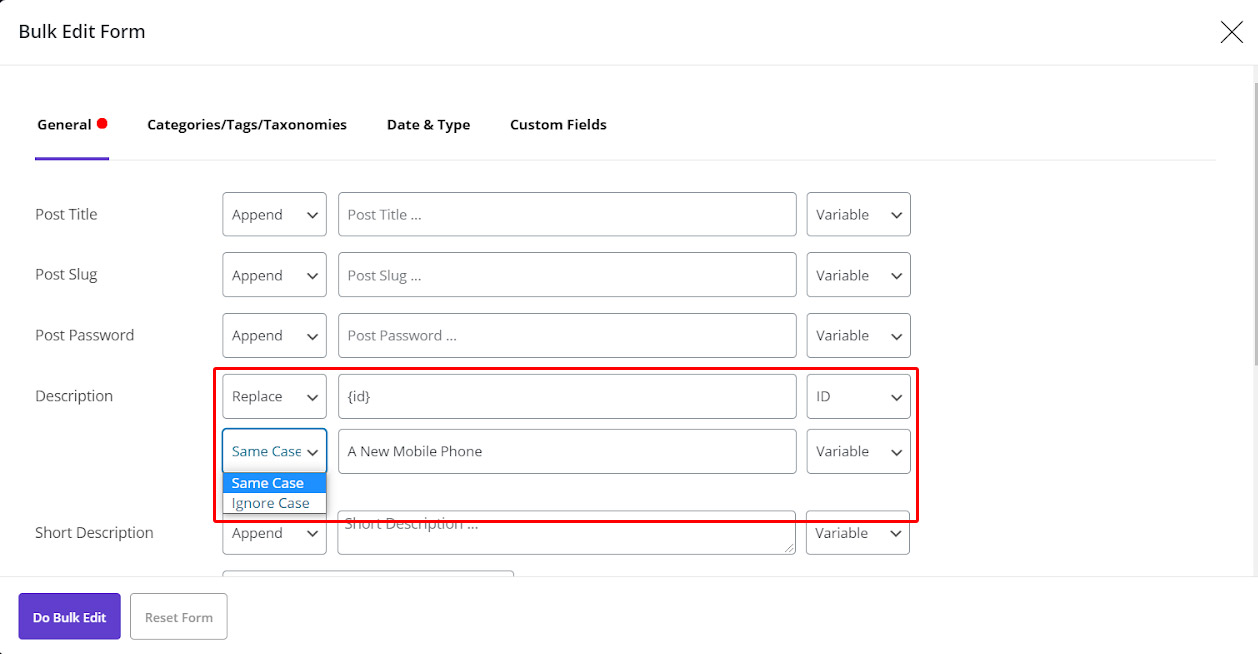The image size is (1258, 654).
Task: Click the 'A New Mobile Phone' replacement field
Action: [x=567, y=451]
